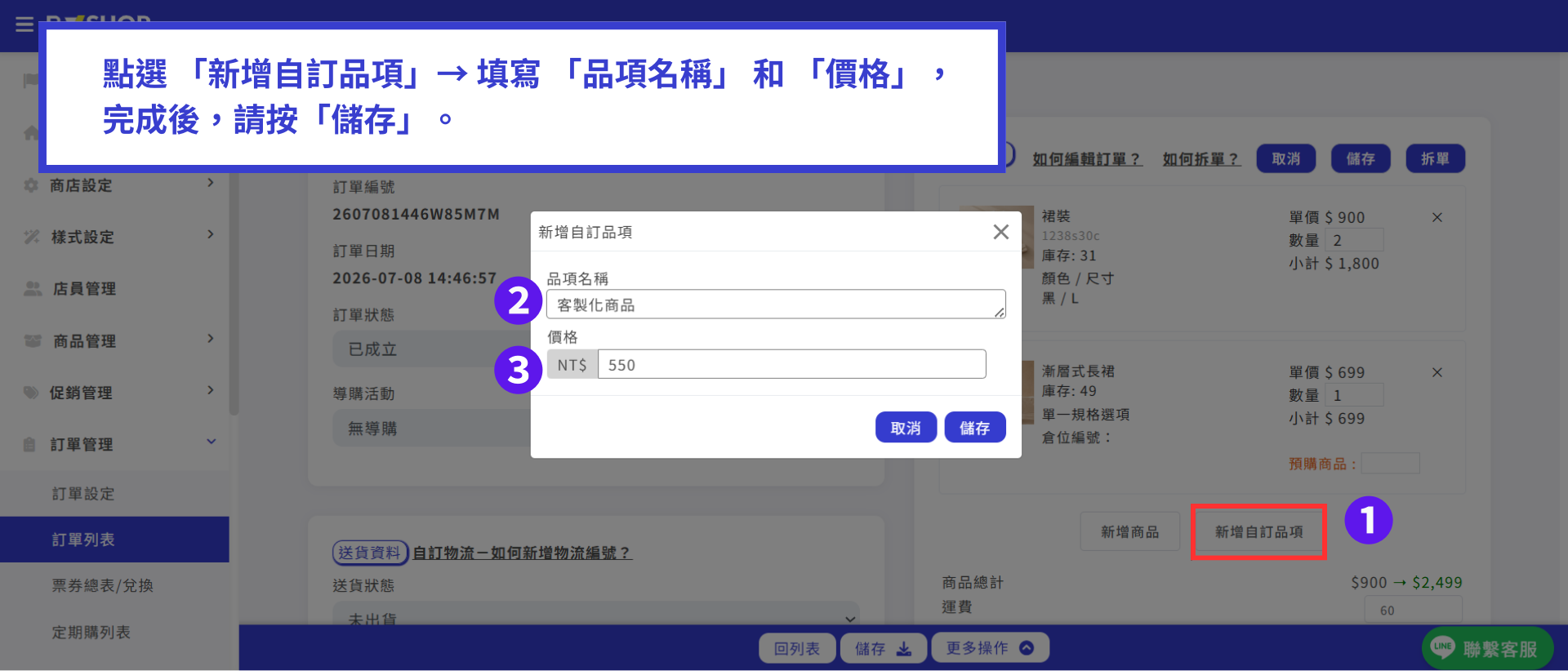This screenshot has width=1568, height=671.
Task: Edit the 運費 field showing 60
Action: tap(1413, 610)
